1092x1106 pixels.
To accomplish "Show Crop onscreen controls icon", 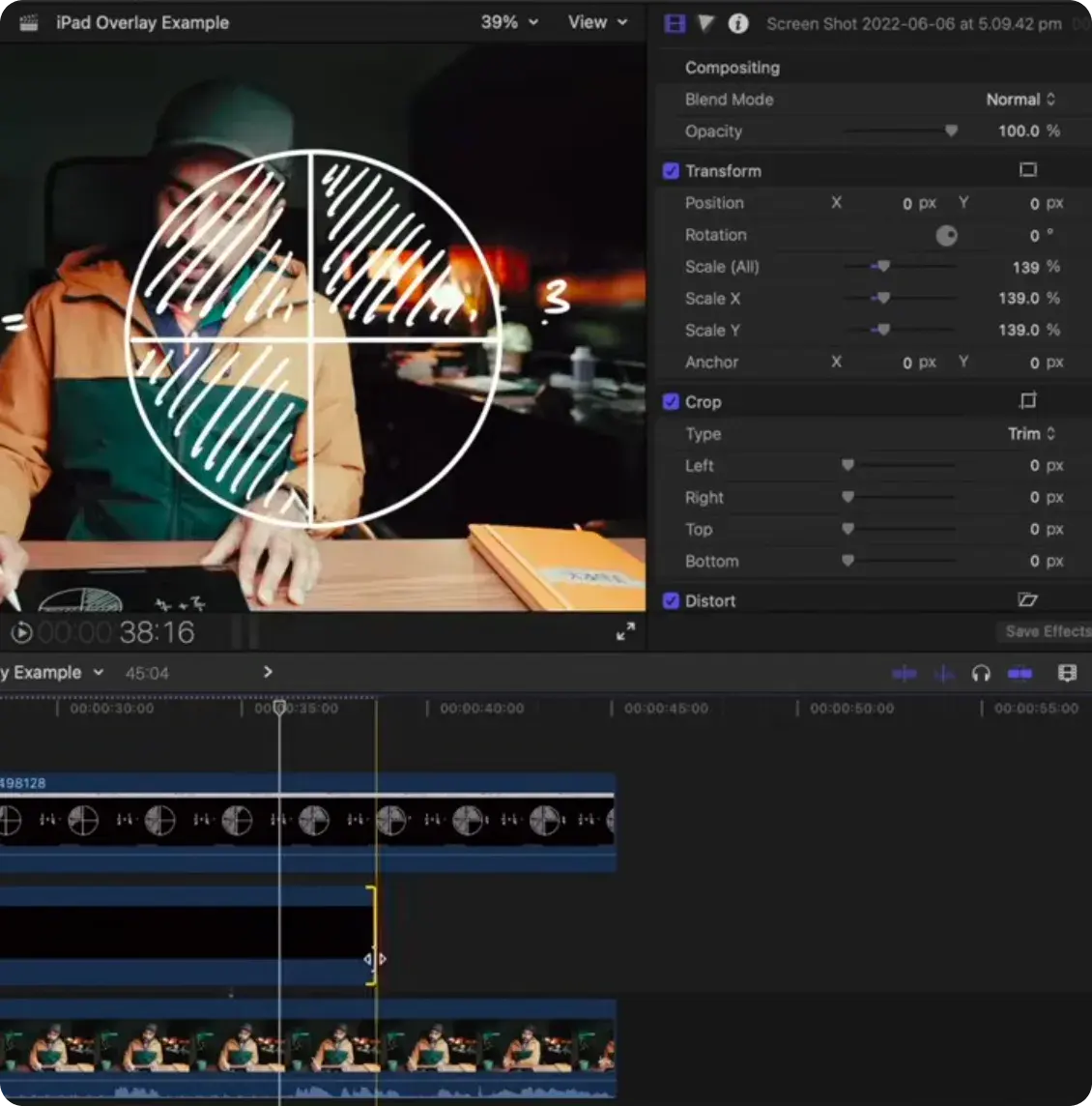I will pos(1028,400).
